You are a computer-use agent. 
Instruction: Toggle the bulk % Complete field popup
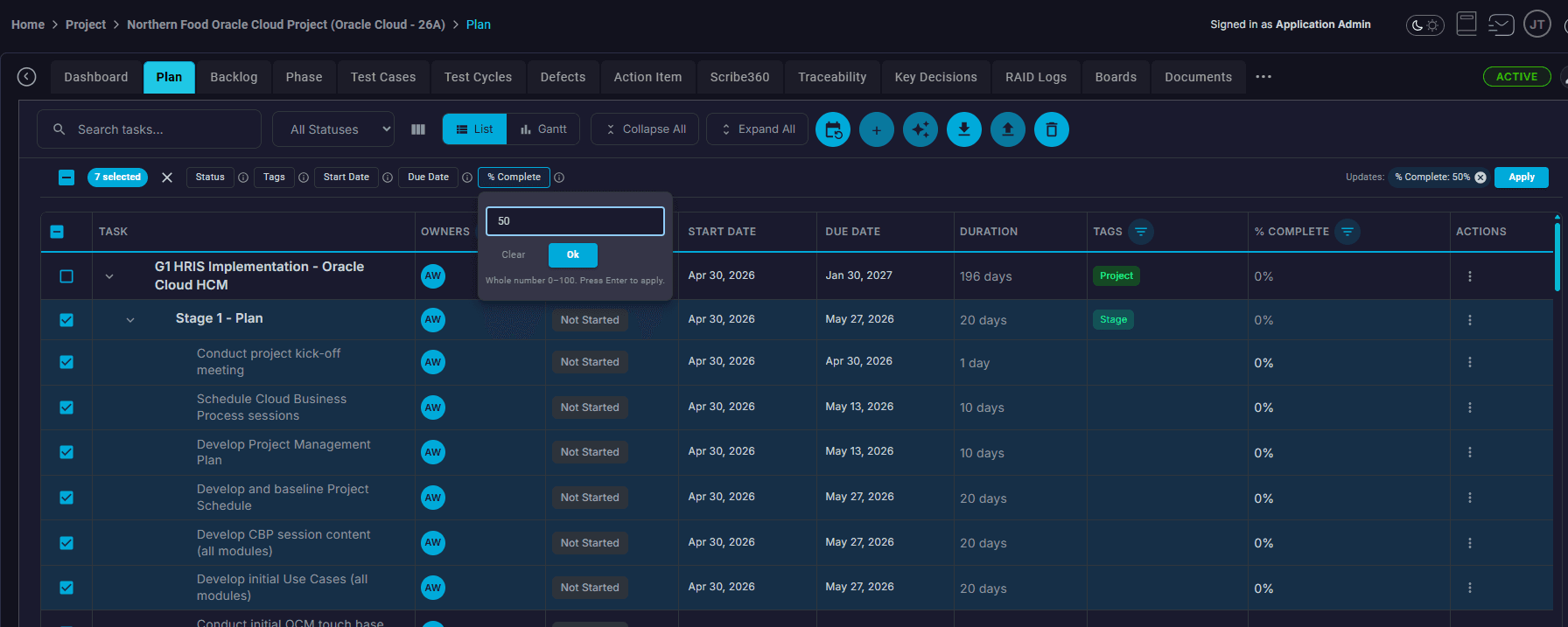(x=514, y=178)
